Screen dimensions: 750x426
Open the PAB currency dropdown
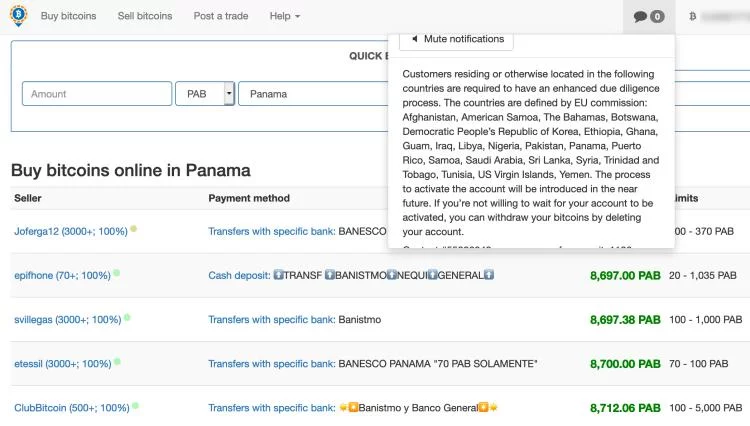coord(205,94)
